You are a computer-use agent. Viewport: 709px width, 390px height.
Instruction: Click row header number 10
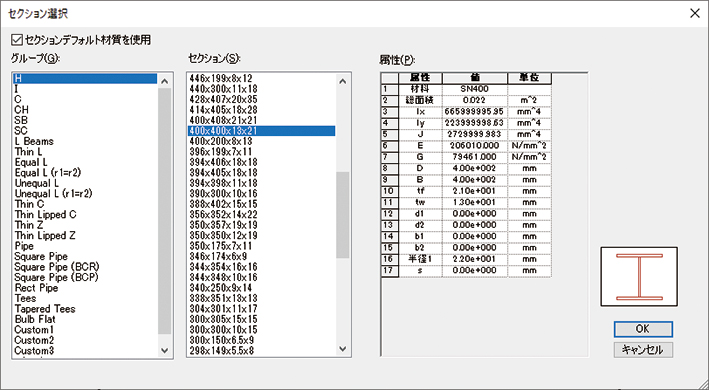click(390, 191)
